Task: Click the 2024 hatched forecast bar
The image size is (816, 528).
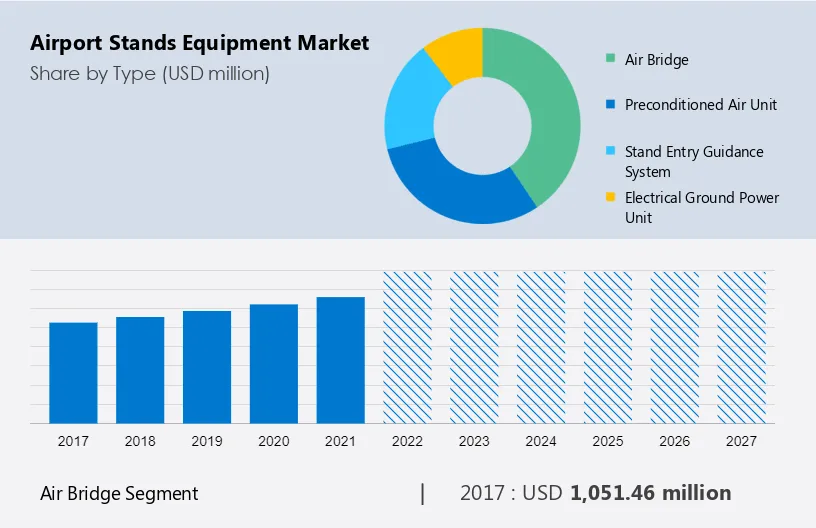Action: pyautogui.click(x=541, y=347)
